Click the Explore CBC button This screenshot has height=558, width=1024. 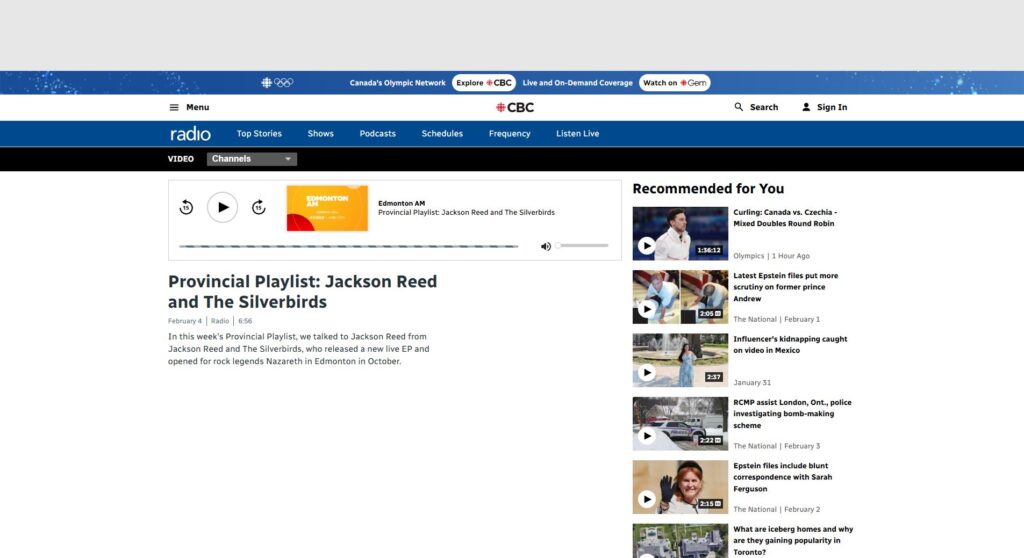484,83
